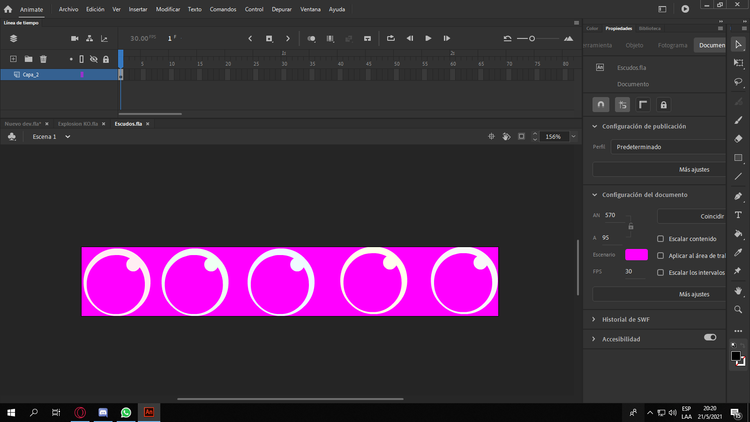The height and width of the screenshot is (422, 750).
Task: Delete layer with the trash icon
Action: (43, 59)
